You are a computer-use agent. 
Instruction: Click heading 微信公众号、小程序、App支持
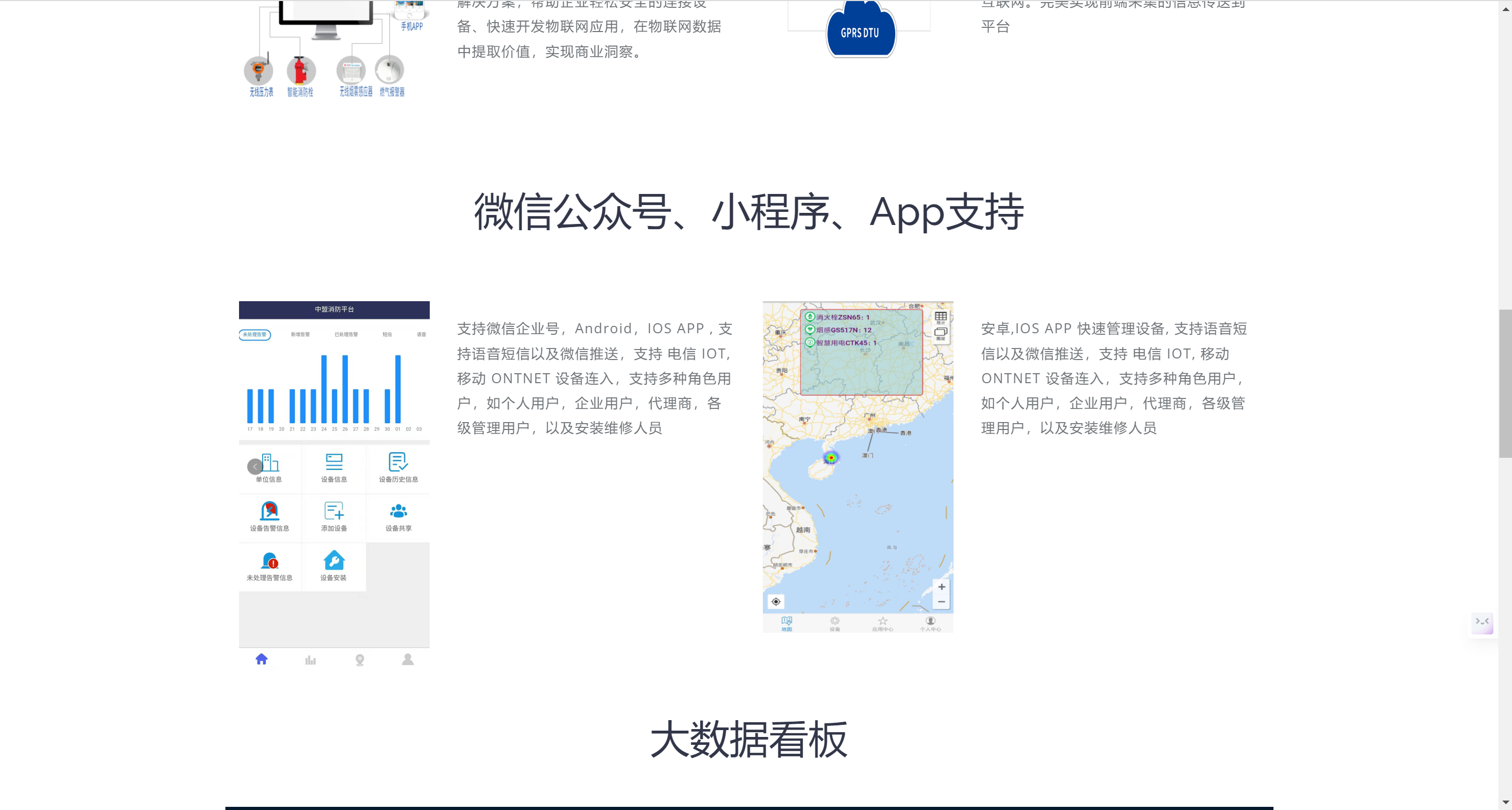[x=749, y=212]
